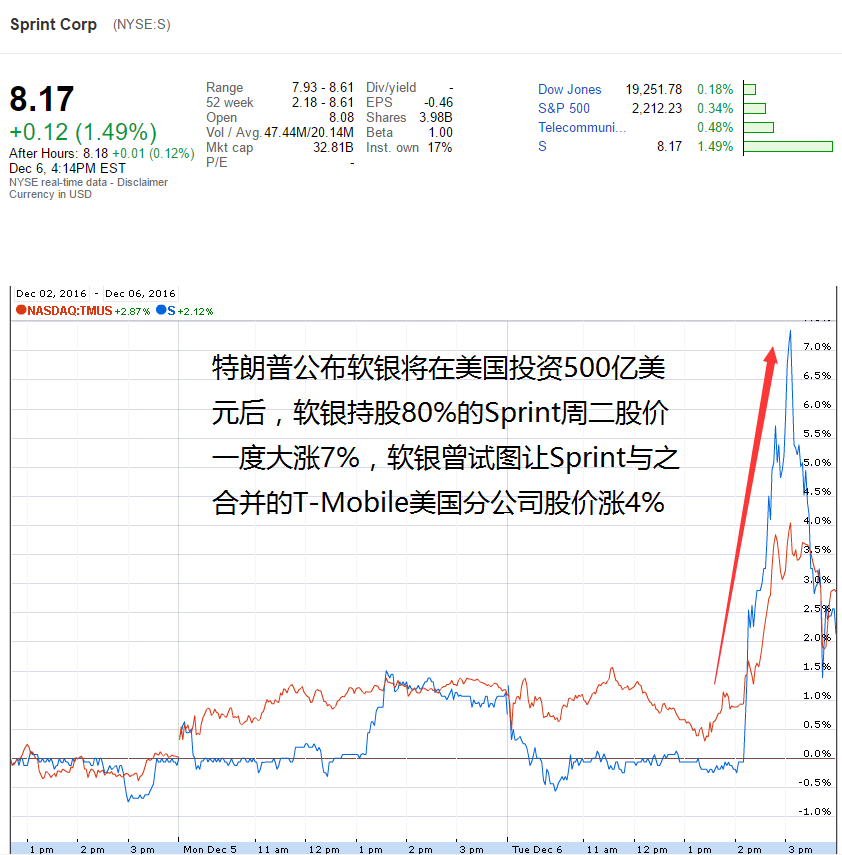Click the Dow Jones value 19,251.78

[x=653, y=89]
